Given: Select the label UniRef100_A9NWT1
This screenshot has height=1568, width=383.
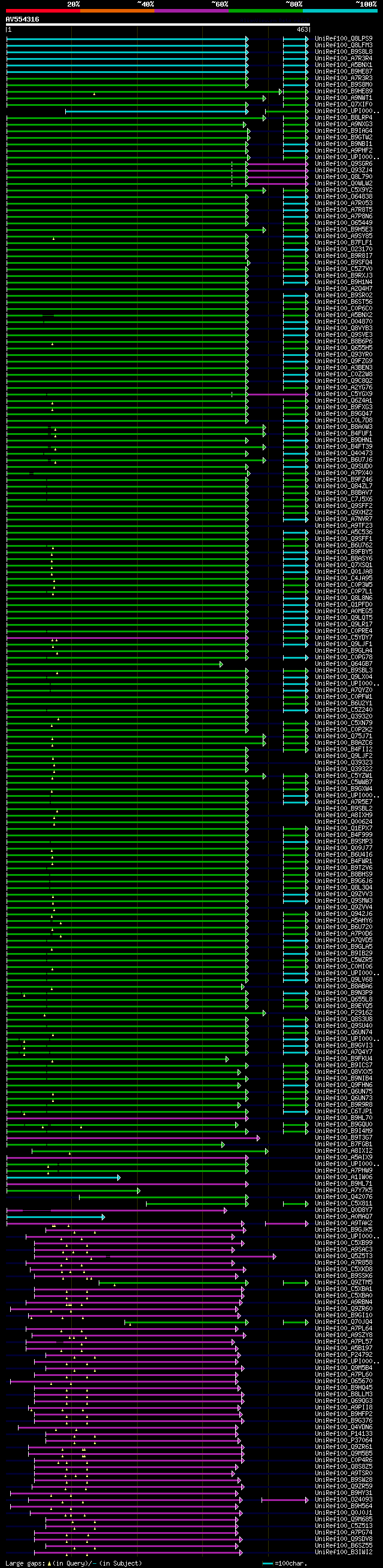Looking at the screenshot, I should tap(344, 98).
